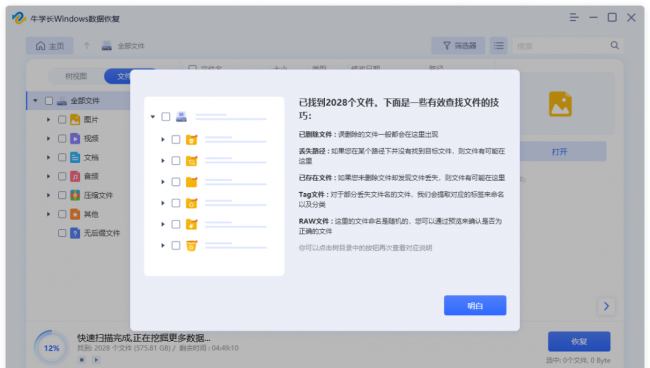Click the drive icon in dialog illustration
The height and width of the screenshot is (368, 650).
pos(181,117)
